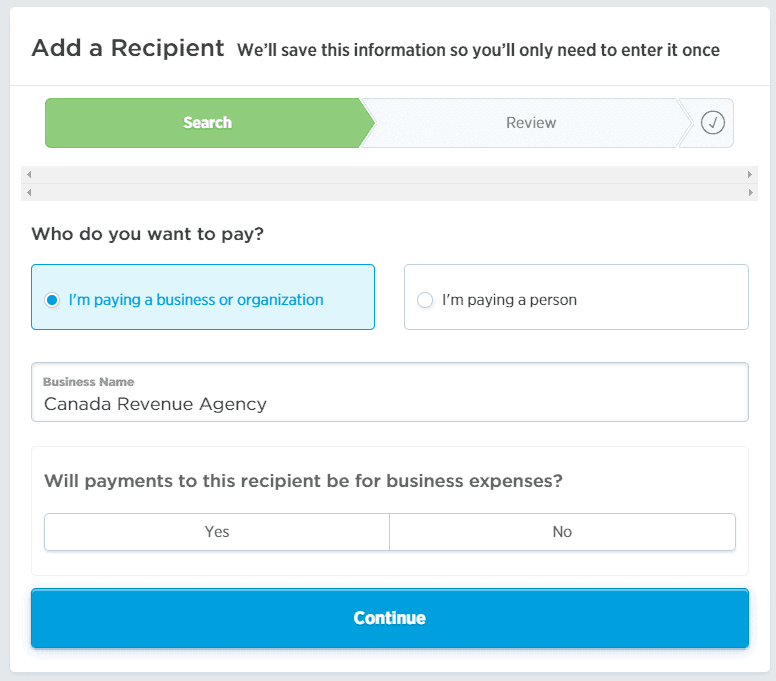This screenshot has width=776, height=681.
Task: Choose Yes for business expenses
Action: (x=217, y=532)
